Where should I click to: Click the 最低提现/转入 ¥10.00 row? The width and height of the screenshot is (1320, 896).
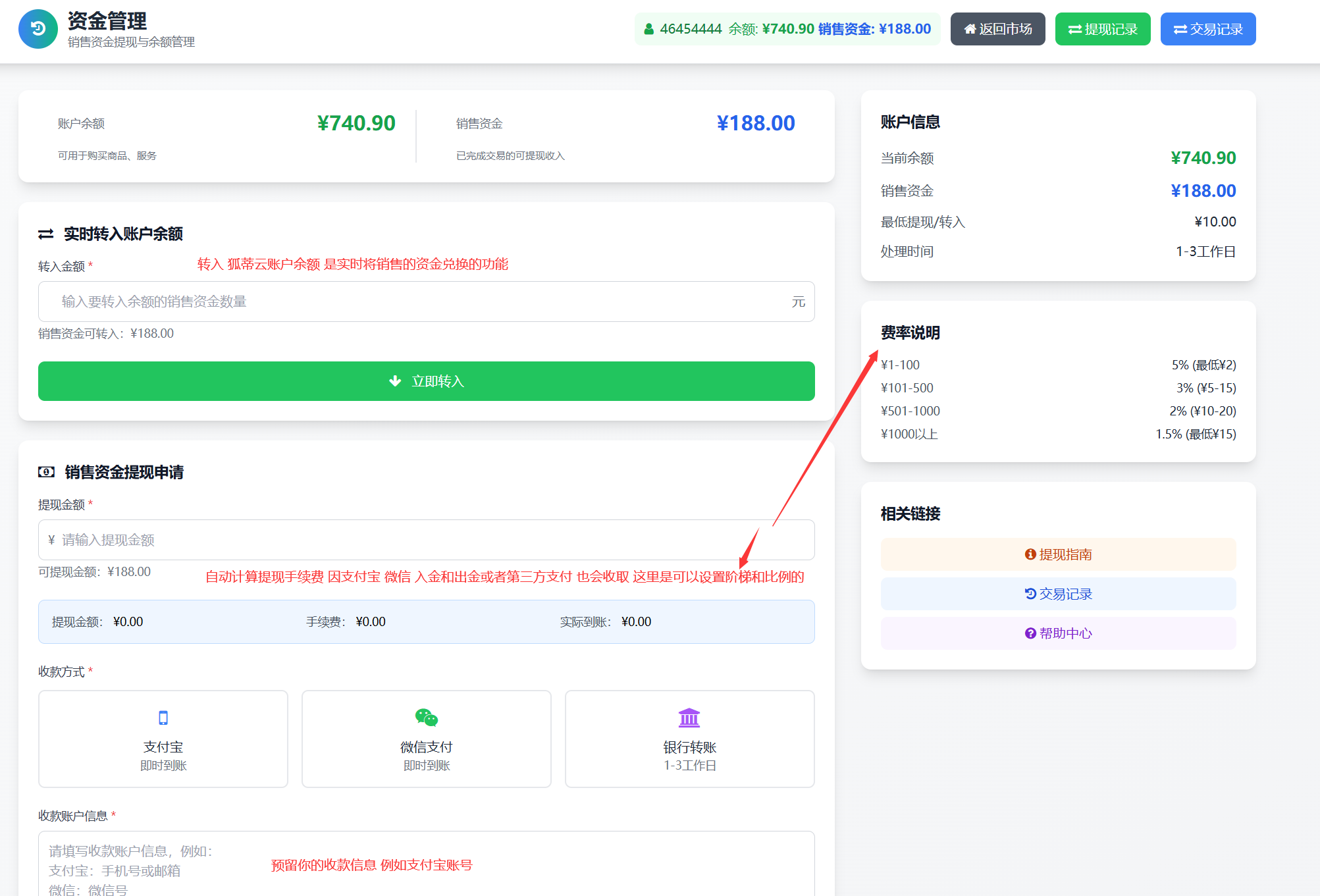[x=1058, y=222]
